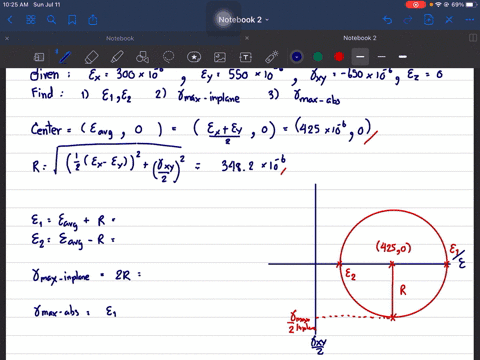Screen dimensions: 480x360
Task: Bookmark this page
Action: click(72, 20)
